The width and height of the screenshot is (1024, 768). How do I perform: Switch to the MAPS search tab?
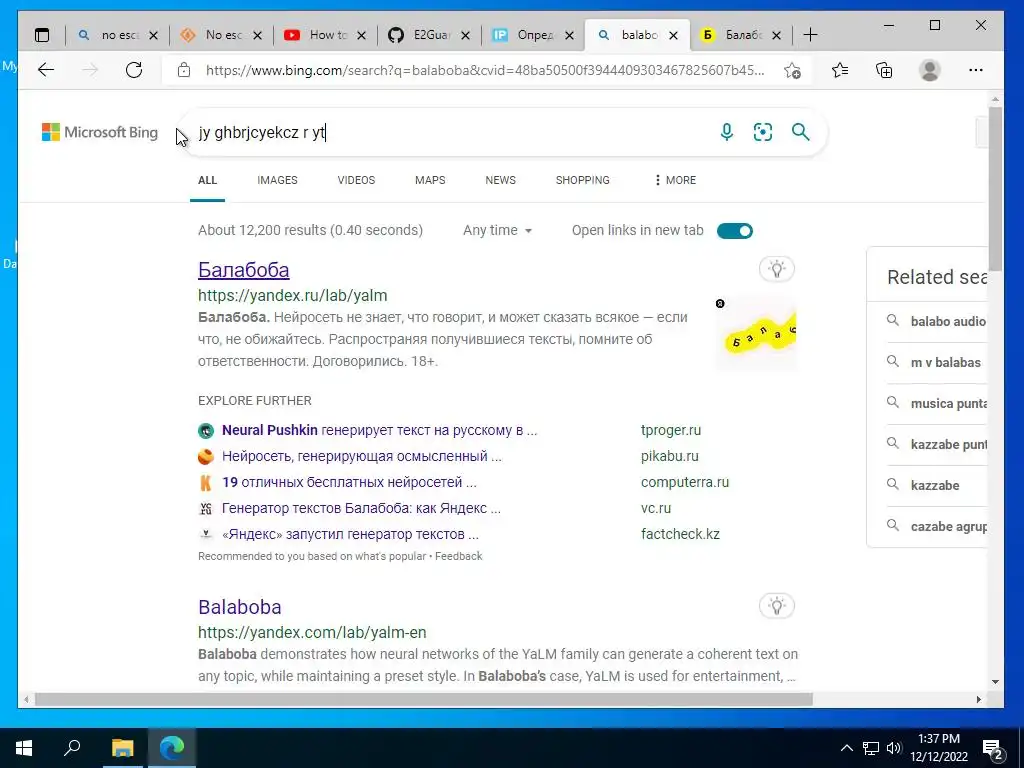click(x=430, y=180)
